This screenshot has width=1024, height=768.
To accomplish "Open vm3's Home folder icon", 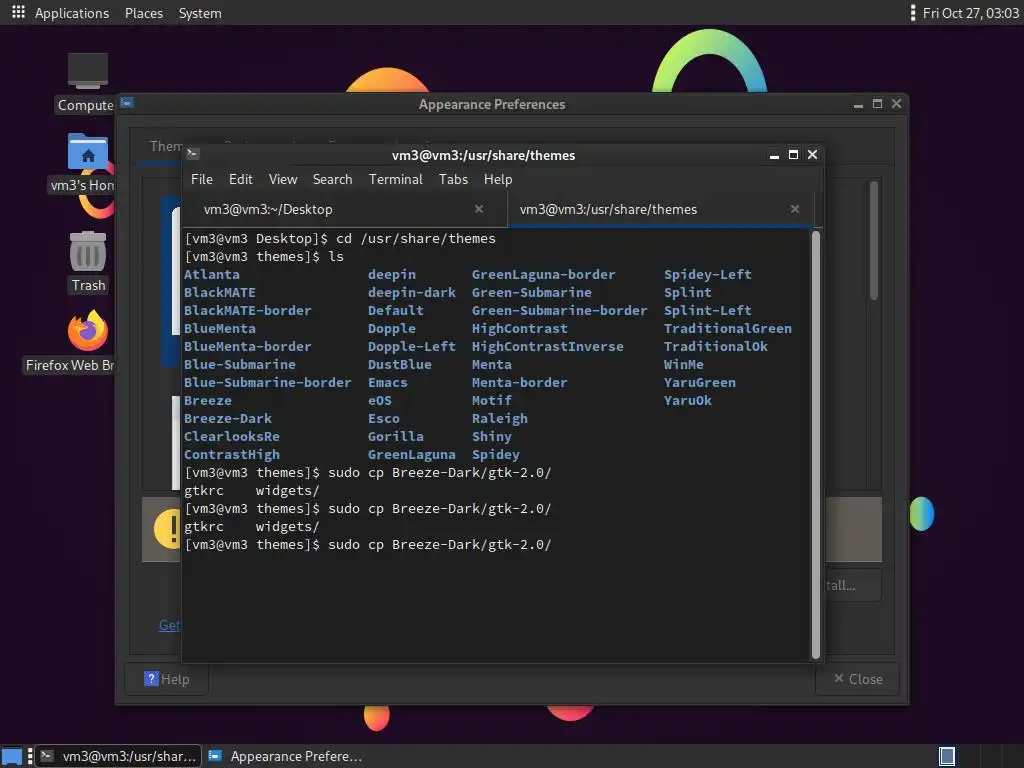I will 88,152.
